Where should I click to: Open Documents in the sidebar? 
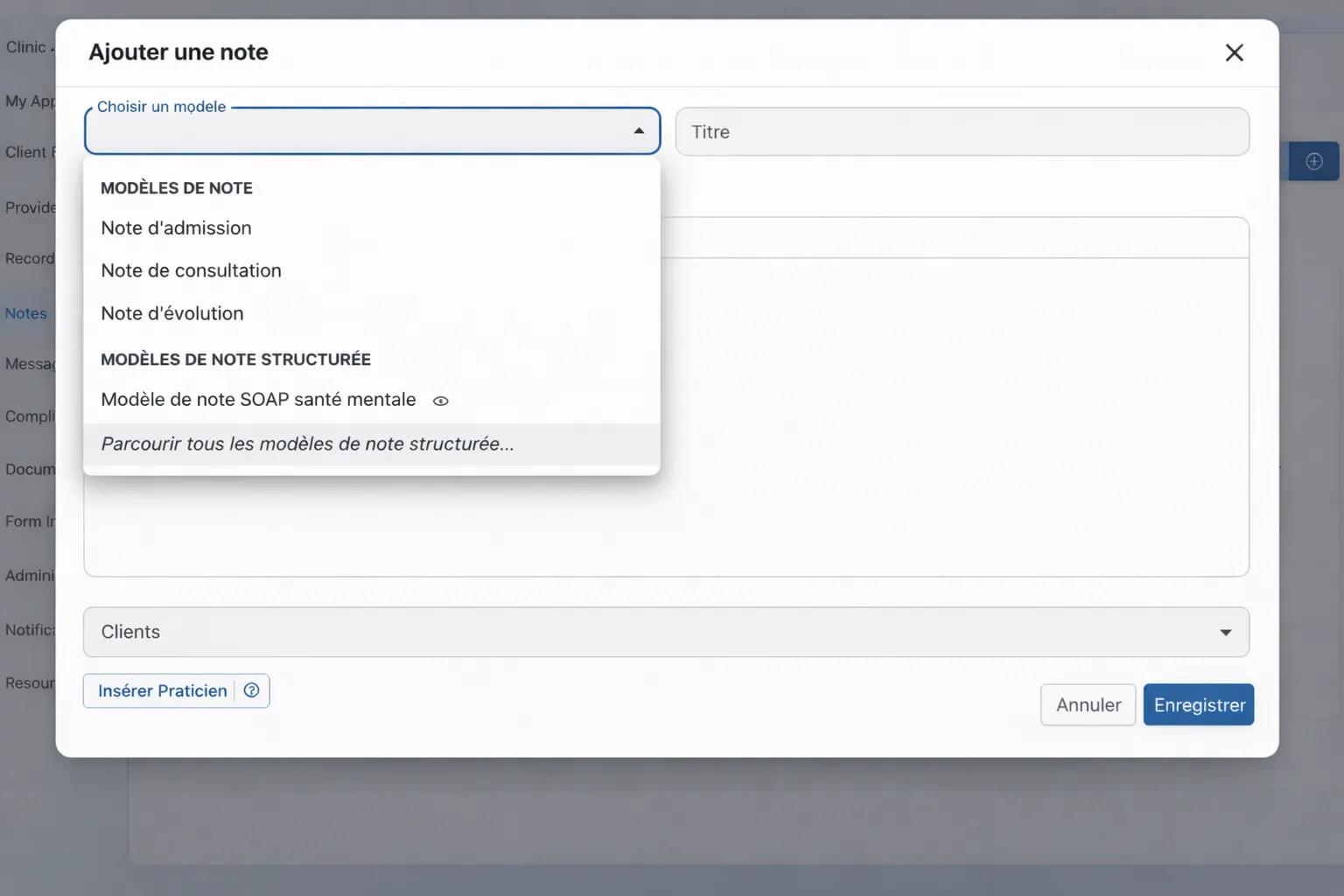29,469
